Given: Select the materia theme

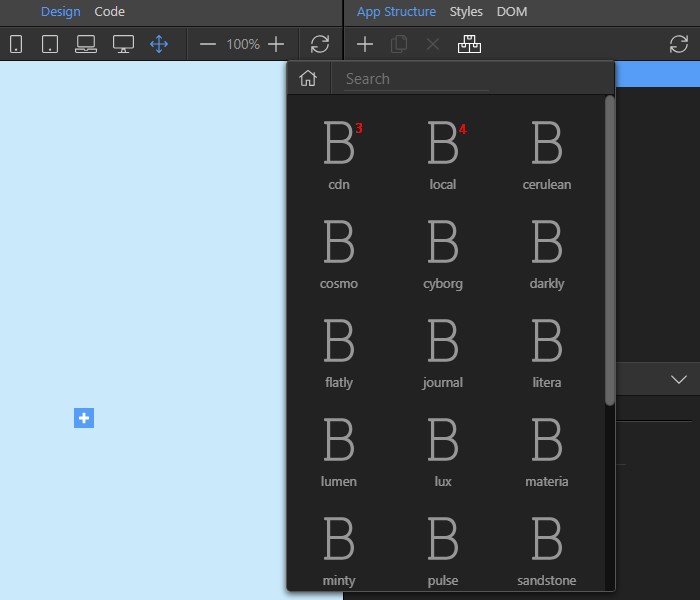Looking at the screenshot, I should click(x=547, y=452).
